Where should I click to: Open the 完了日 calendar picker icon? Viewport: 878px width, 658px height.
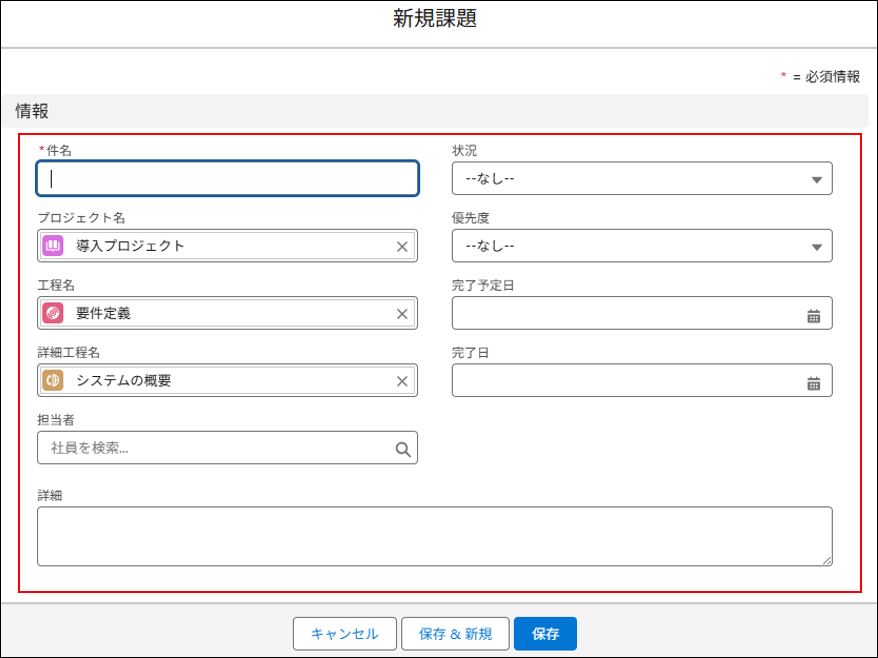813,382
